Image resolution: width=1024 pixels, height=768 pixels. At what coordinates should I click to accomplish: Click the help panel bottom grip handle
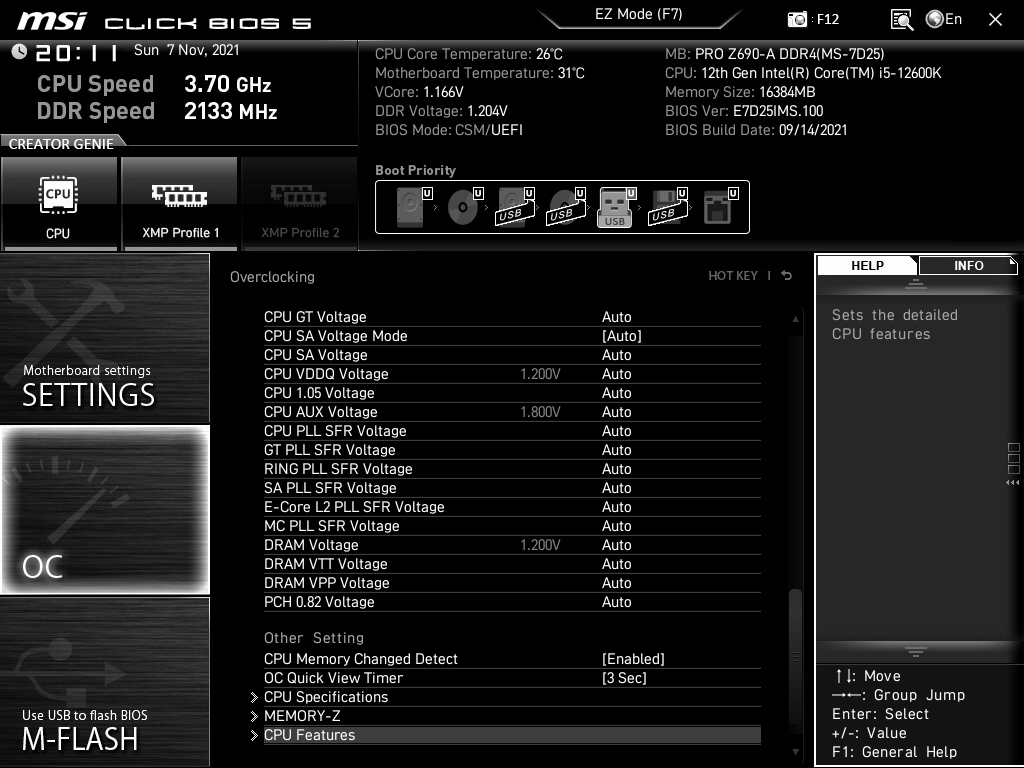(916, 652)
